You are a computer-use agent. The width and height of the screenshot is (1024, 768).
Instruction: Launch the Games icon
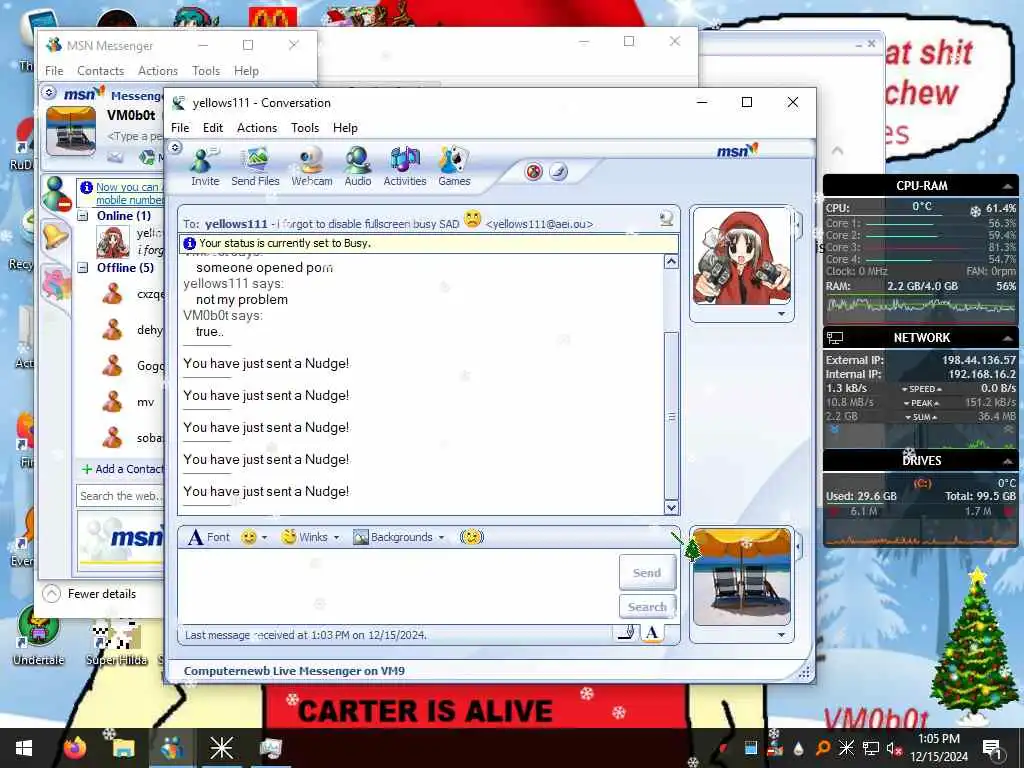pos(454,167)
